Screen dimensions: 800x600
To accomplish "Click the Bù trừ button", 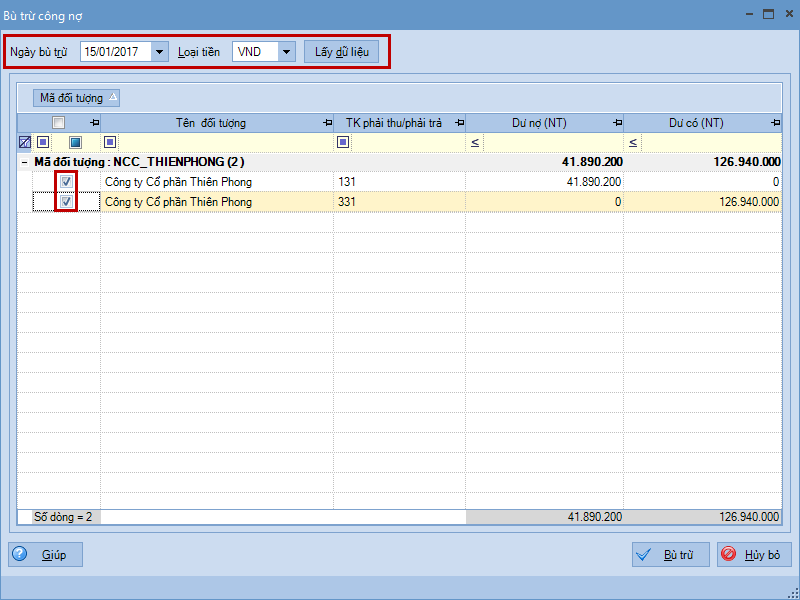I will click(x=671, y=555).
